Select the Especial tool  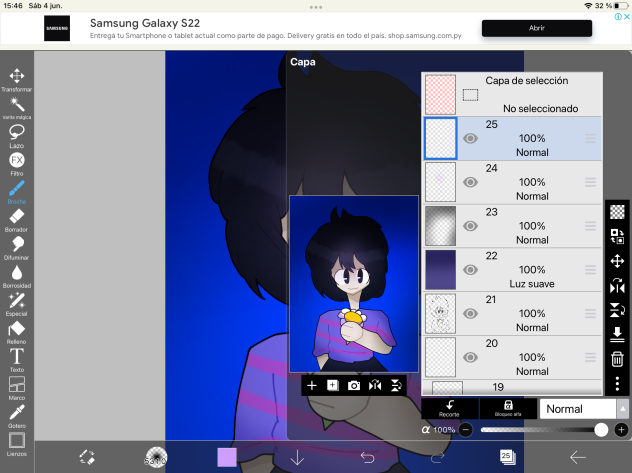(17, 304)
